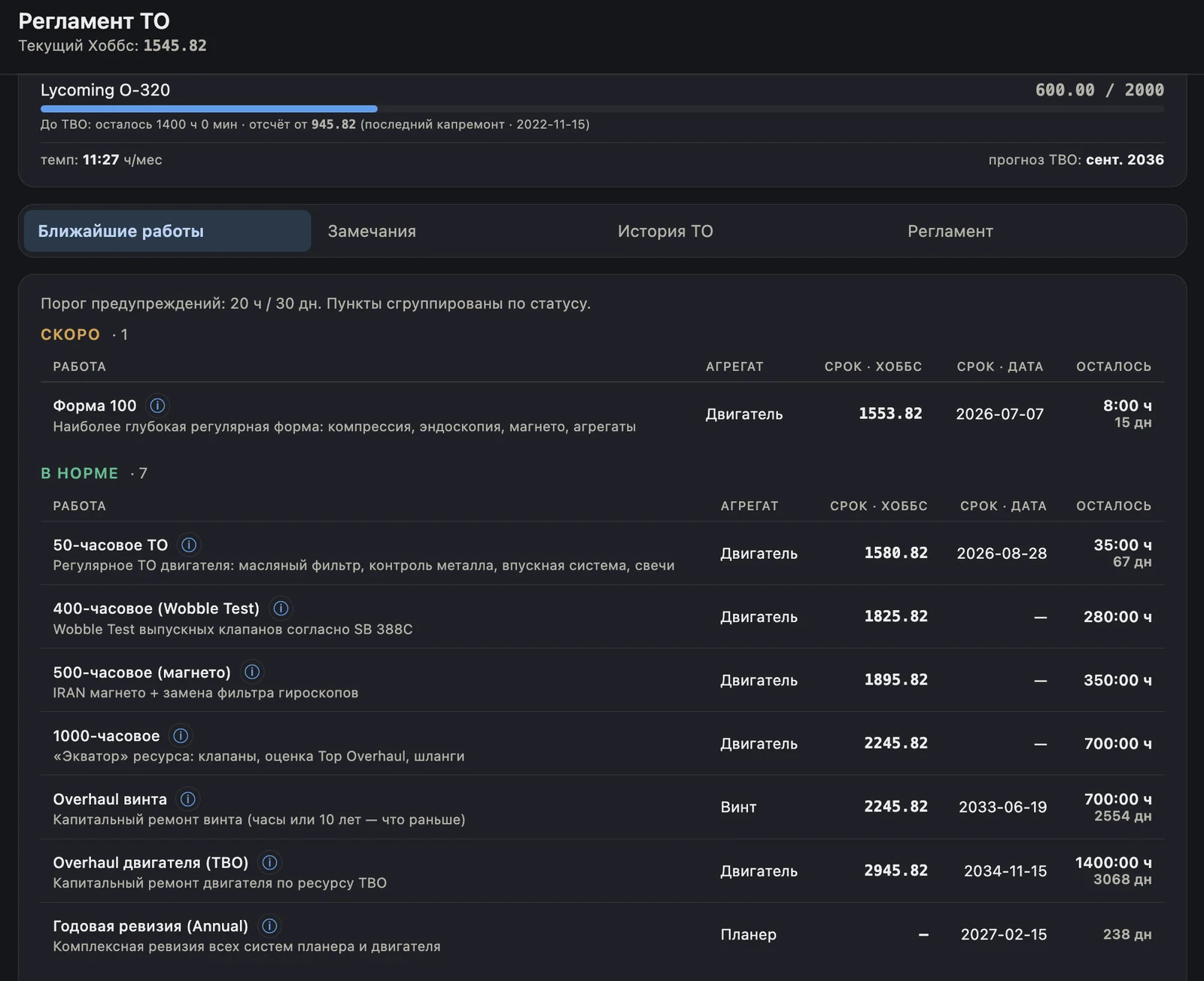This screenshot has height=981, width=1204.
Task: Click the remaining value 238 дн
Action: pos(1127,934)
